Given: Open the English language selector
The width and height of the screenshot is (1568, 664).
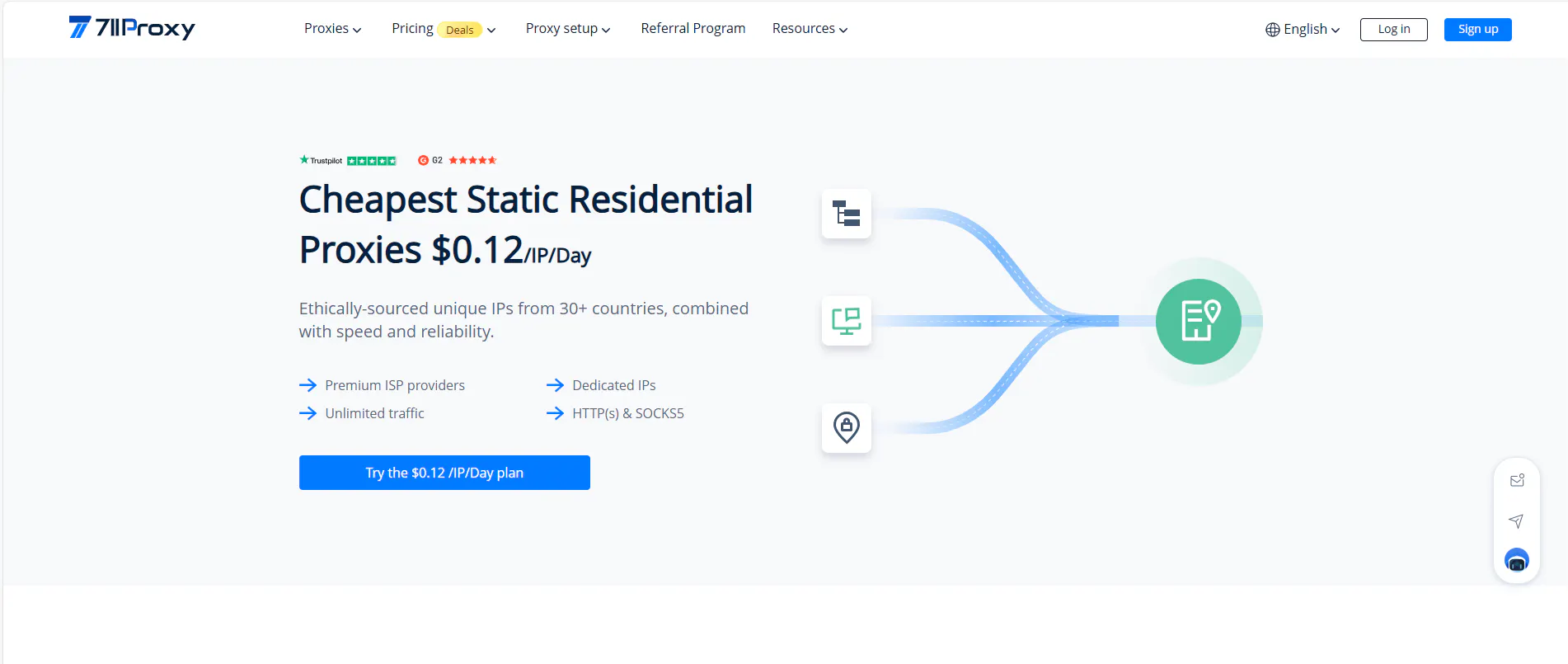Looking at the screenshot, I should click(1303, 30).
